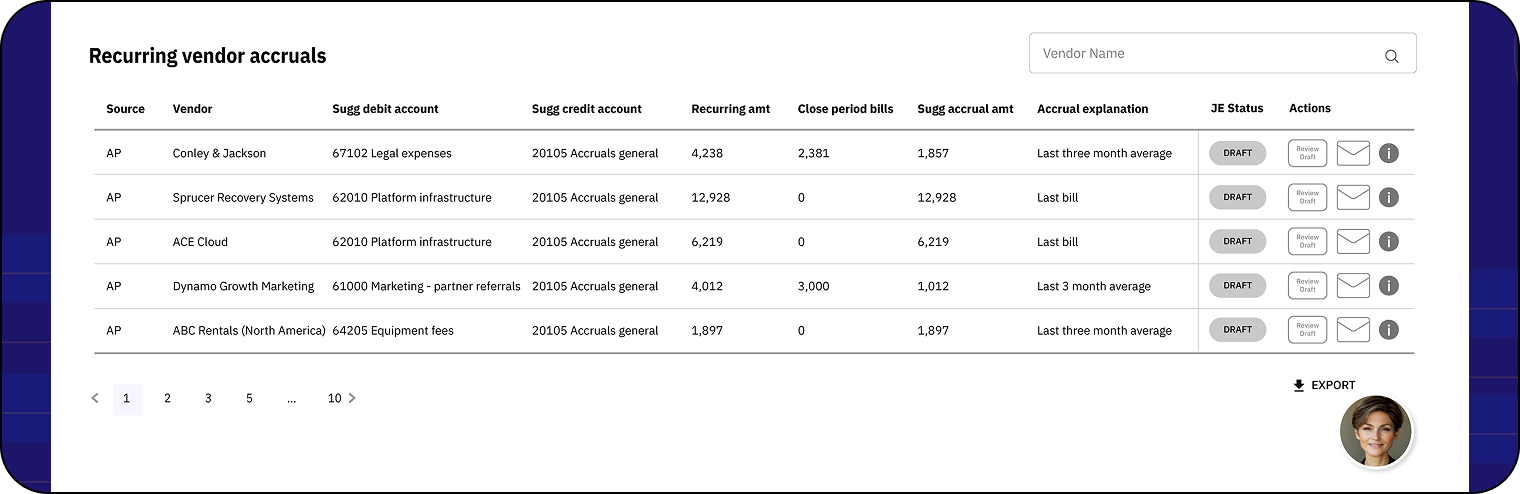Send email for Sprucer Recovery Systems
The image size is (1520, 494).
tap(1353, 197)
